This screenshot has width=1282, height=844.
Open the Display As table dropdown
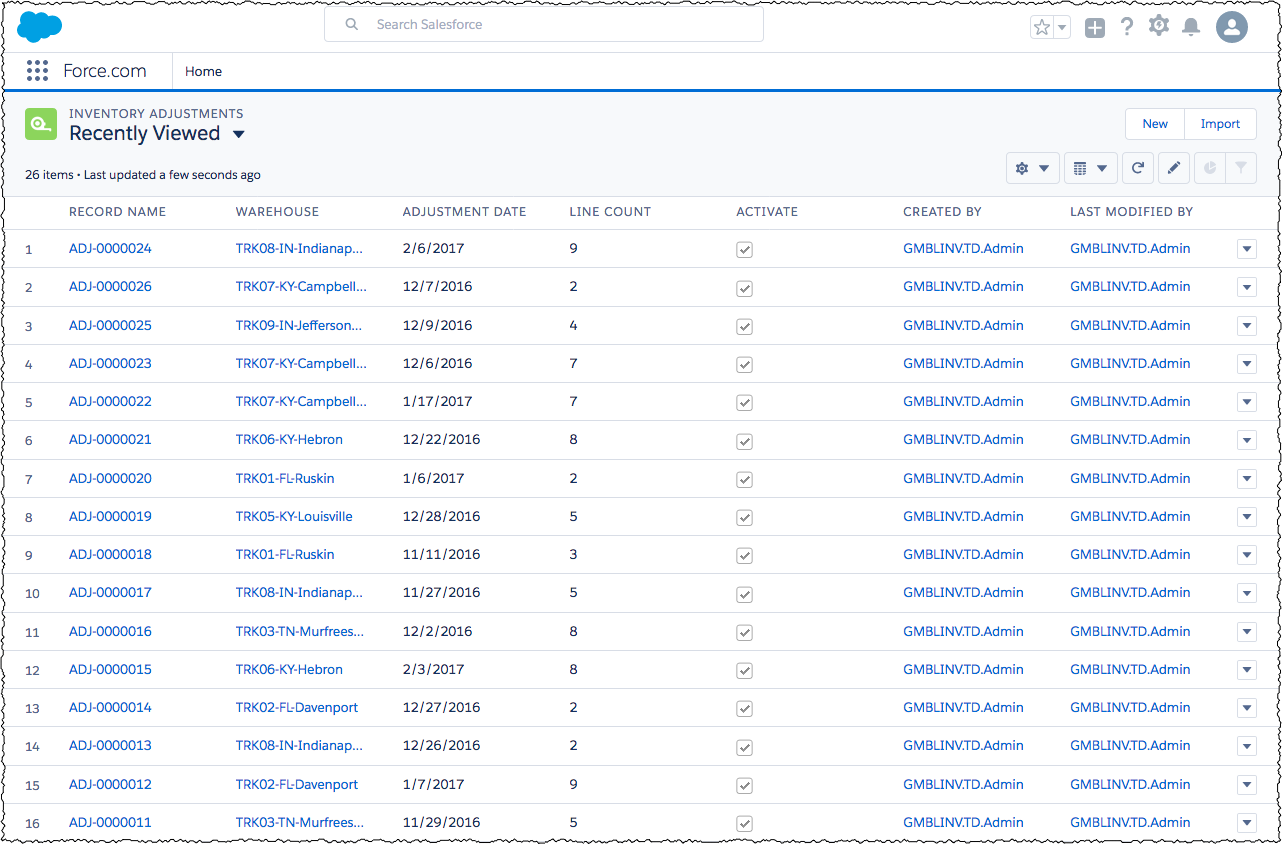click(x=1090, y=169)
